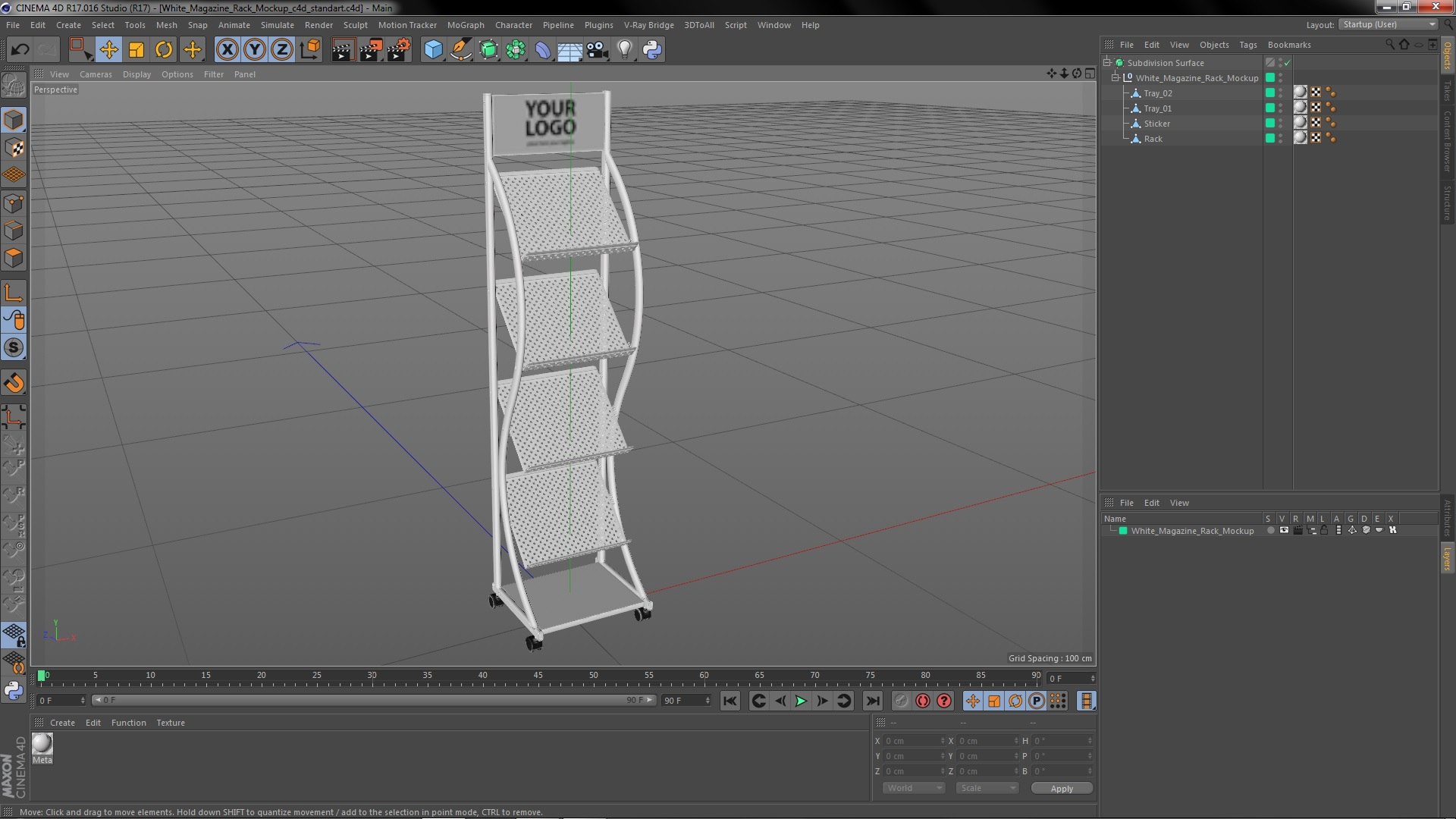The image size is (1456, 819).
Task: Select the Meta material thumbnail
Action: [42, 744]
